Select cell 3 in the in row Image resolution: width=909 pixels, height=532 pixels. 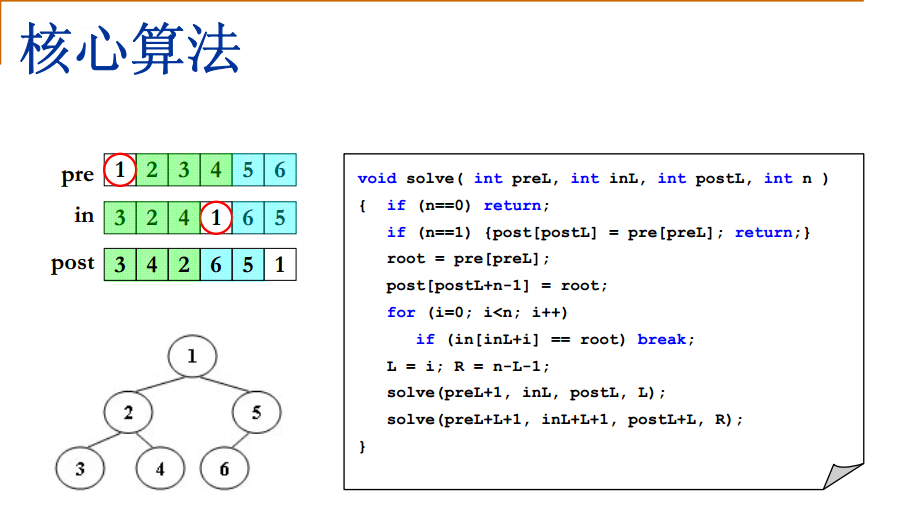pyautogui.click(x=120, y=218)
